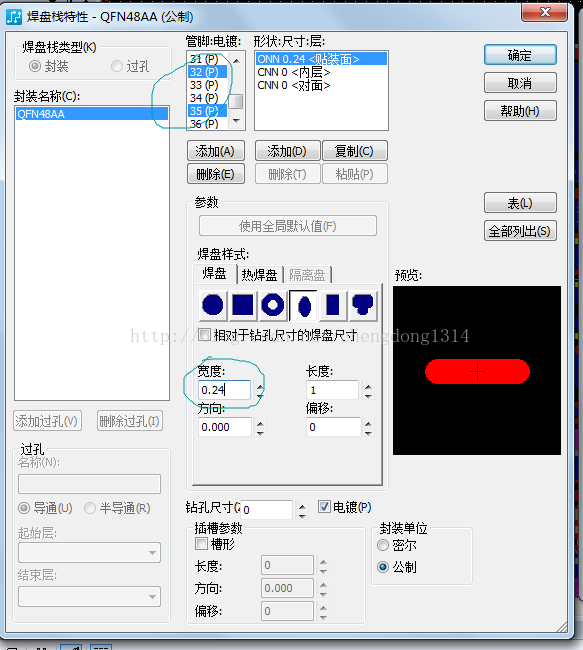Choose the 密尔 mils unit option
This screenshot has height=650, width=583.
pos(383,545)
